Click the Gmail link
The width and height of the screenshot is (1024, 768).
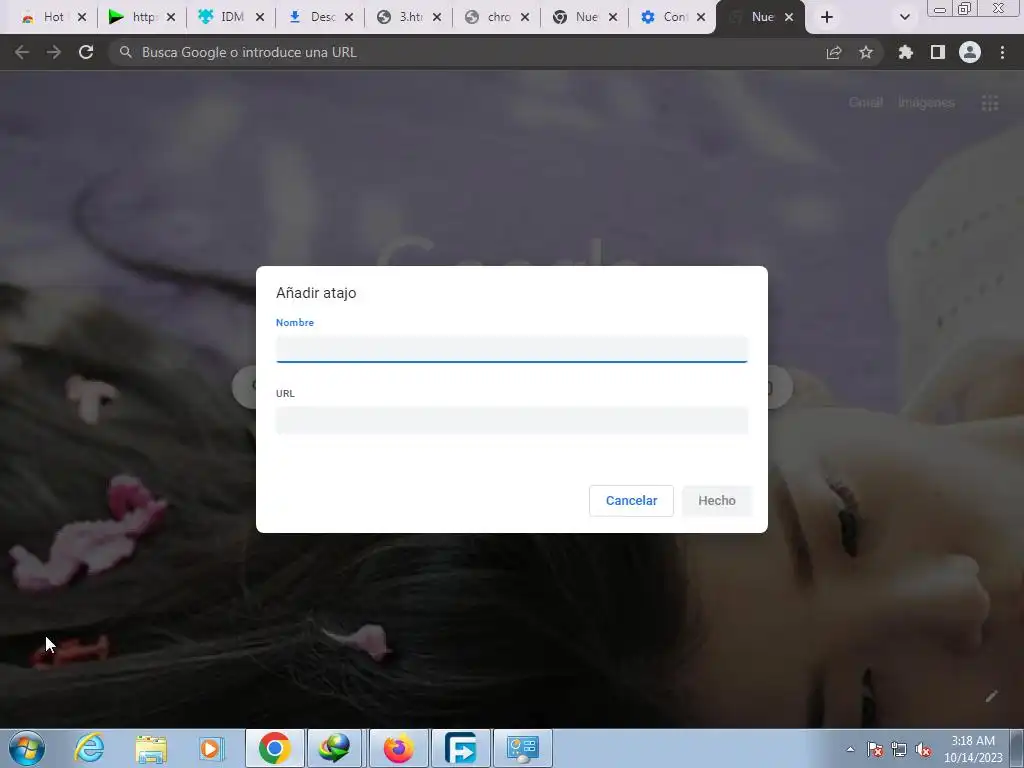tap(865, 103)
